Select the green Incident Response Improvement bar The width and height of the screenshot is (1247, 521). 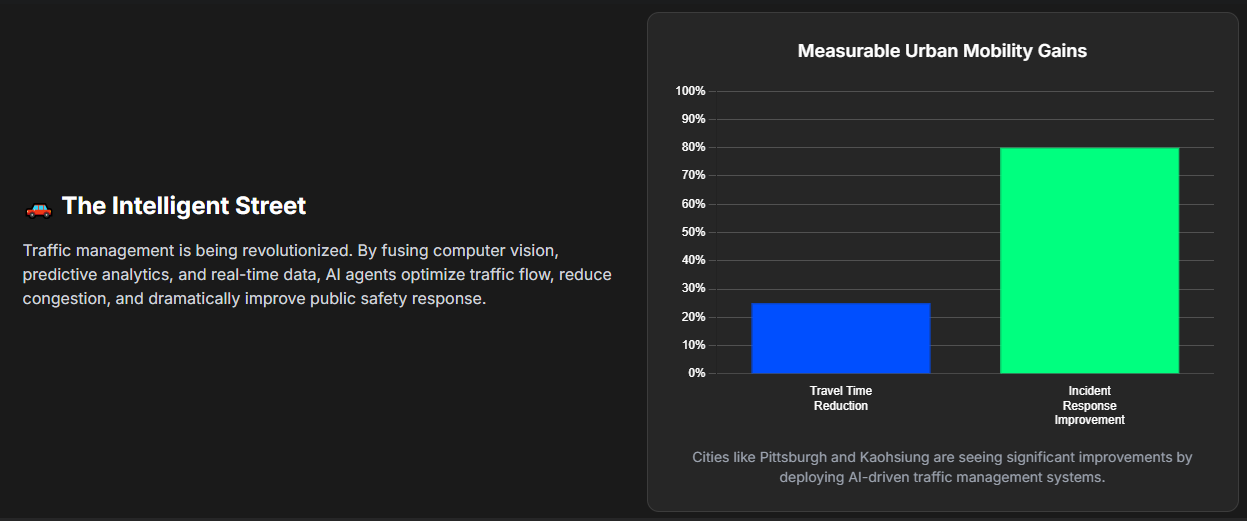[x=1089, y=260]
